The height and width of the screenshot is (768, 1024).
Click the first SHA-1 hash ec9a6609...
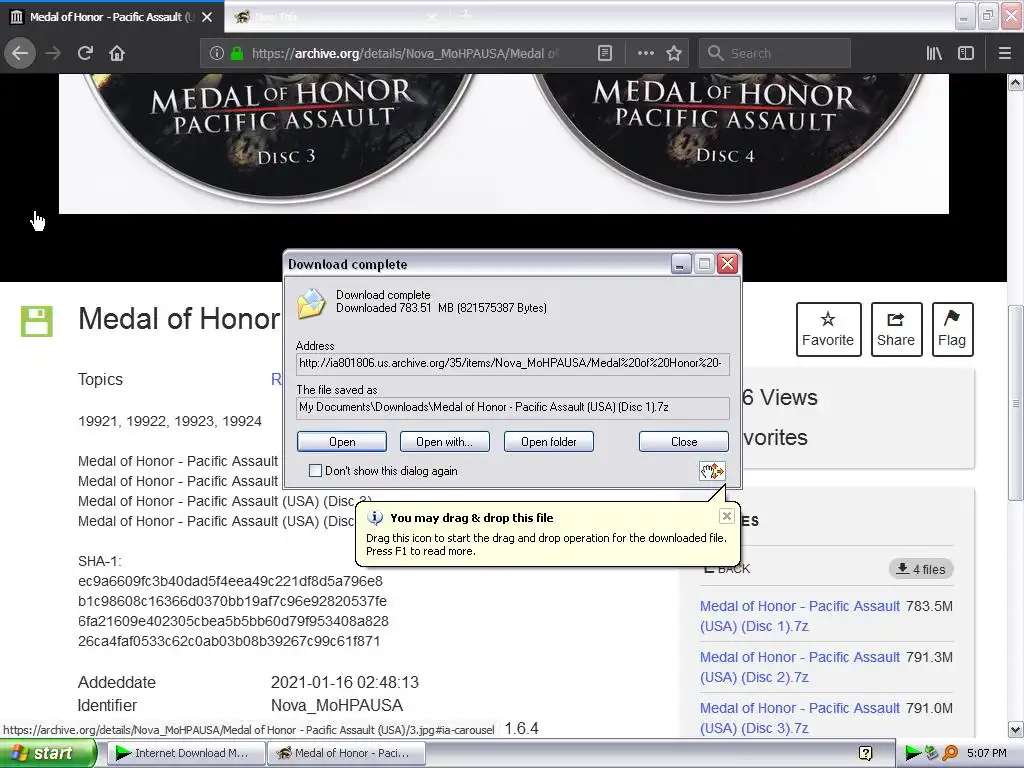point(230,581)
